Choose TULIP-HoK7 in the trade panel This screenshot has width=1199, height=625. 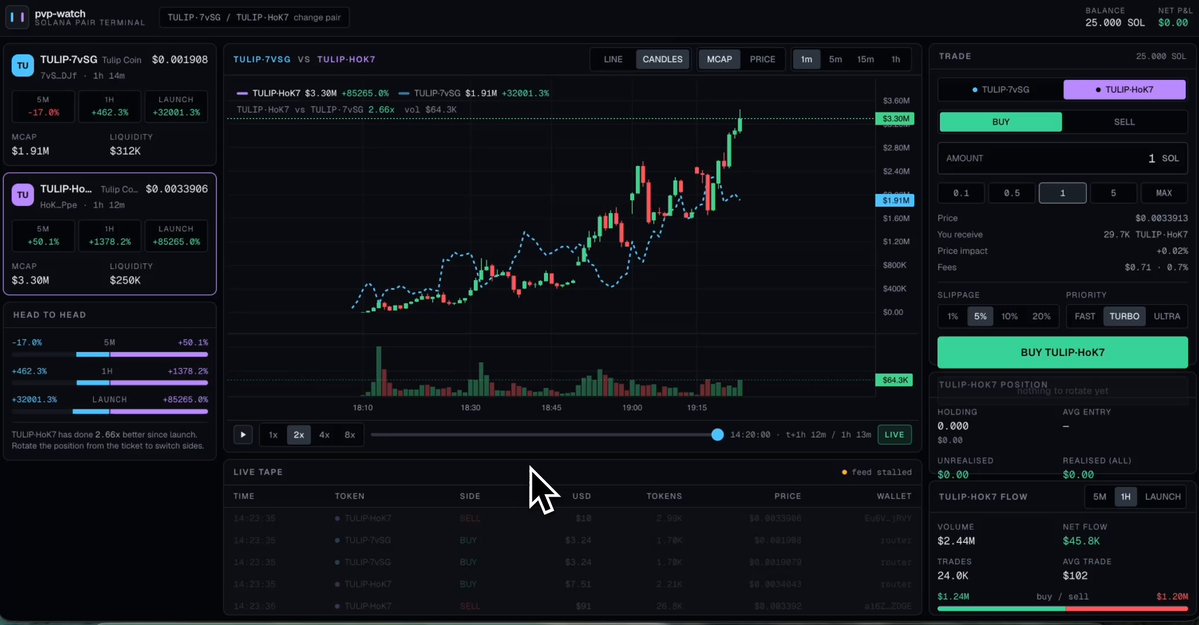pyautogui.click(x=1125, y=90)
